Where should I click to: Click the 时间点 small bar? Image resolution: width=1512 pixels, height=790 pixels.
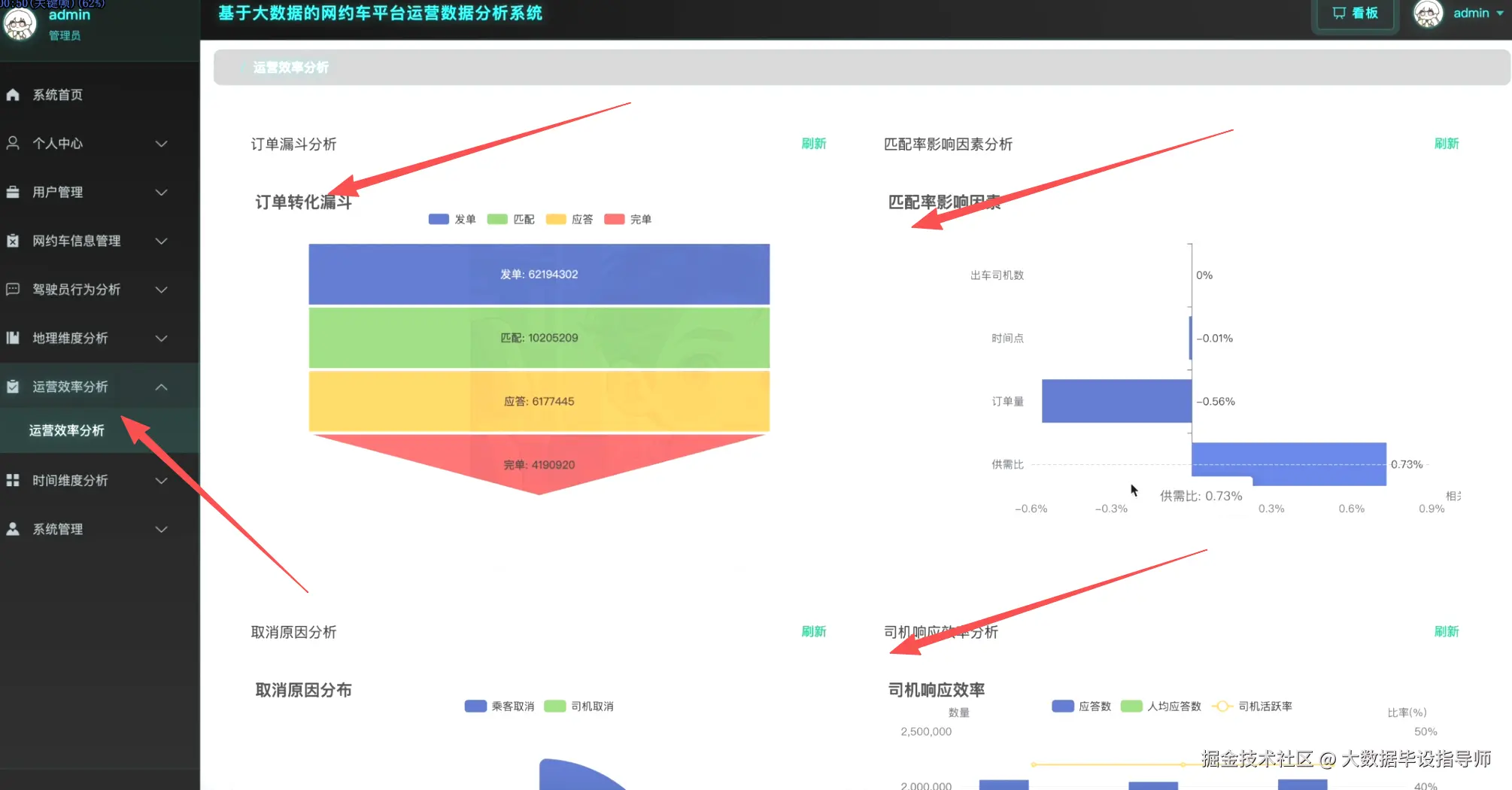coord(1190,338)
